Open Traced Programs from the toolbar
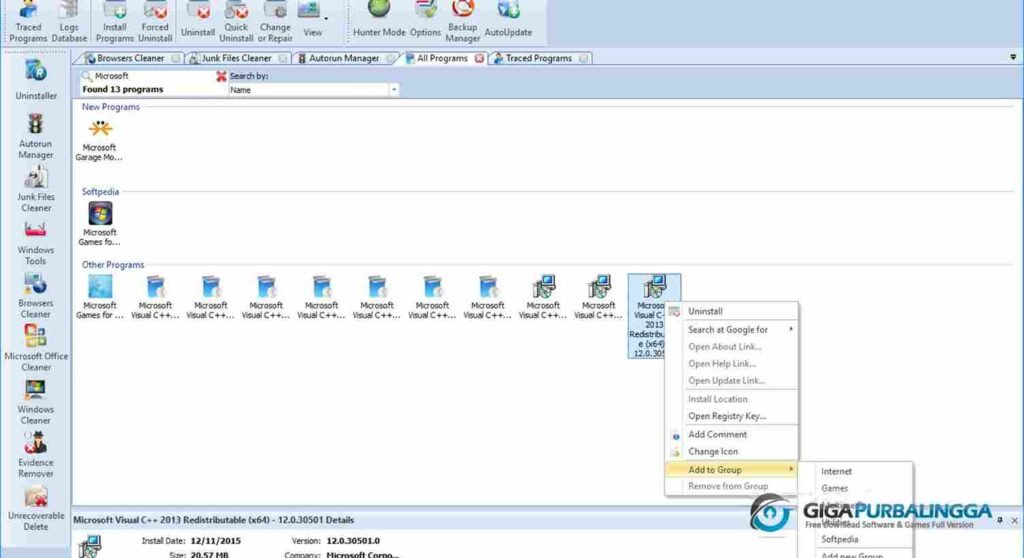This screenshot has height=558, width=1024. pyautogui.click(x=28, y=22)
